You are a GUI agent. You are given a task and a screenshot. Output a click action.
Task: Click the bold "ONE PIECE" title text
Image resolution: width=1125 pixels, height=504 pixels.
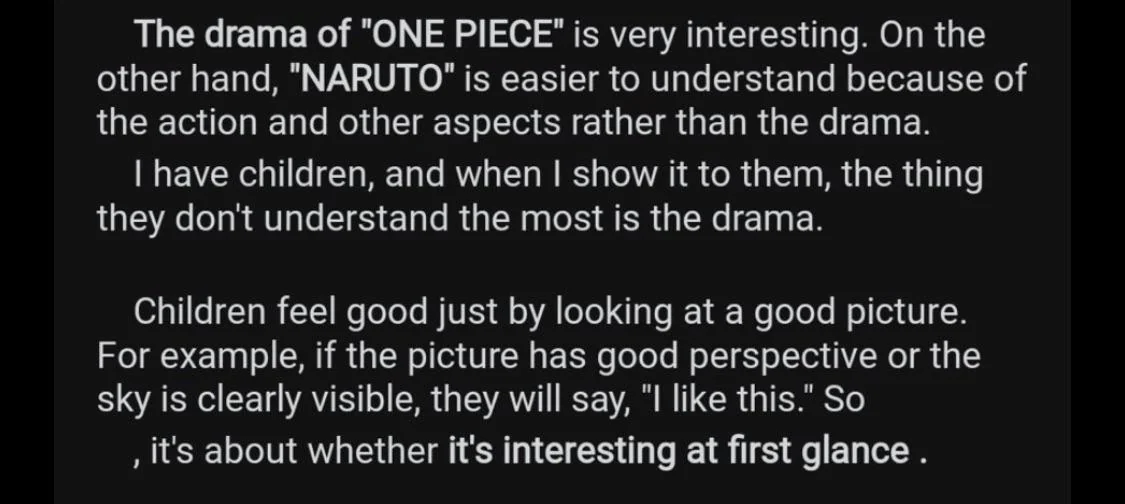click(461, 34)
